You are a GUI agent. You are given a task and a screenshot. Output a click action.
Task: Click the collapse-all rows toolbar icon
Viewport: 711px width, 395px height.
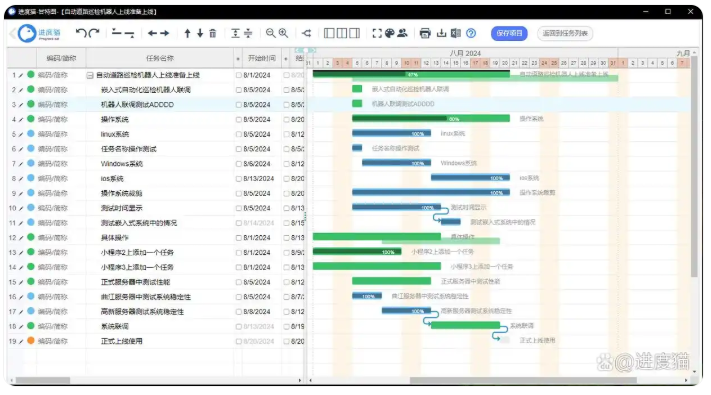click(248, 33)
